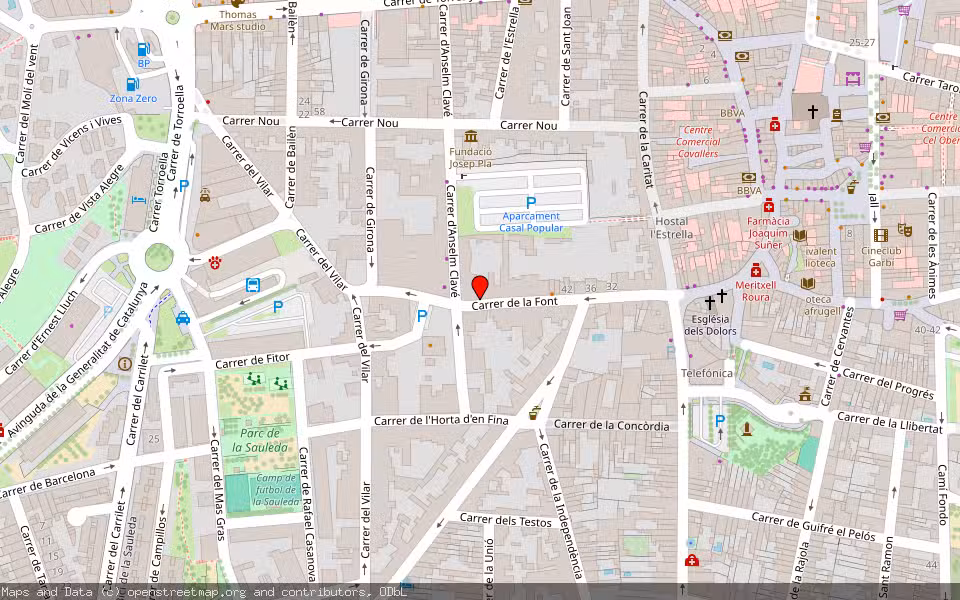
Task: Click the 'Carrer de les Ànimes' label
Action: pos(932,246)
